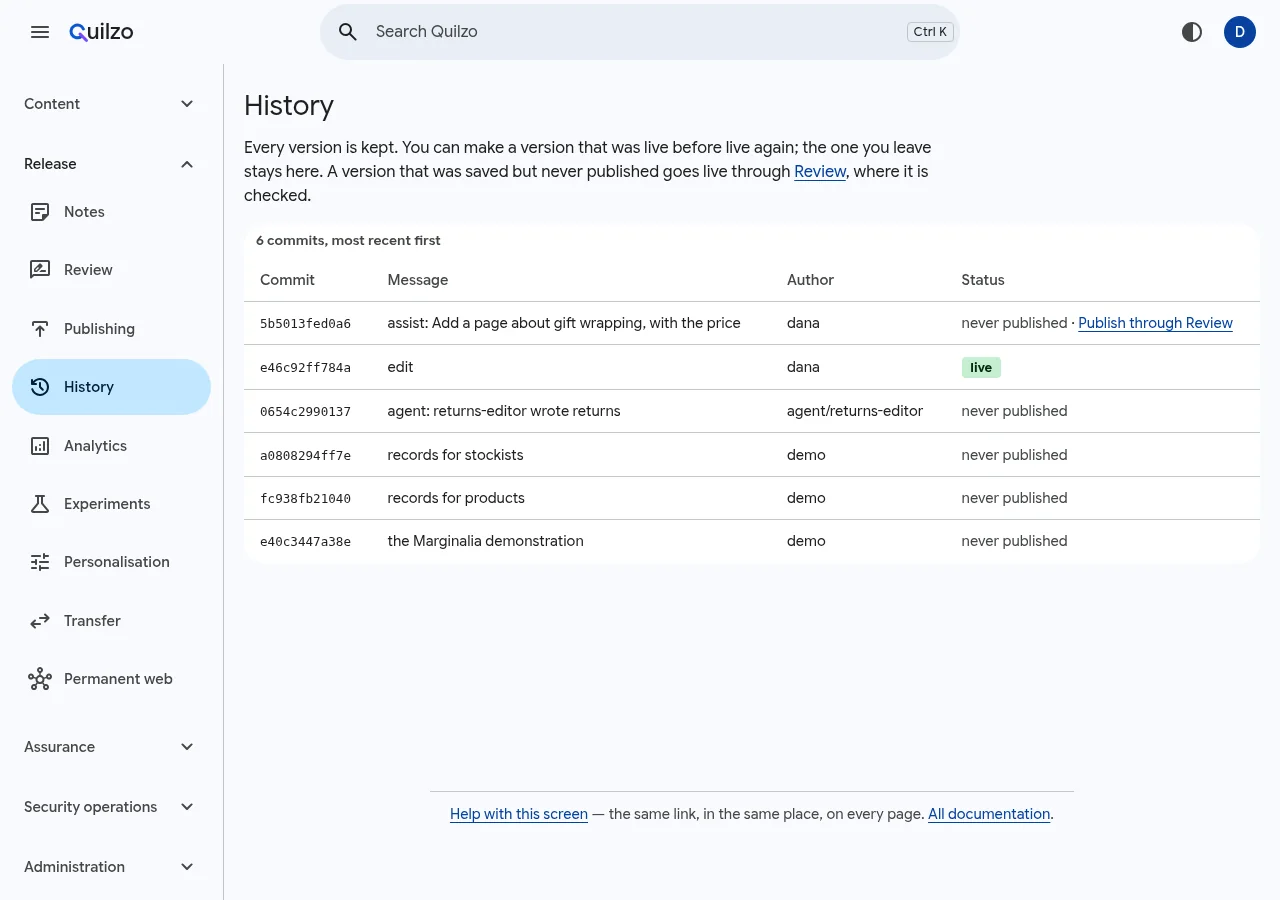The image size is (1280, 900).
Task: Open Notes in the sidebar
Action: pyautogui.click(x=111, y=212)
